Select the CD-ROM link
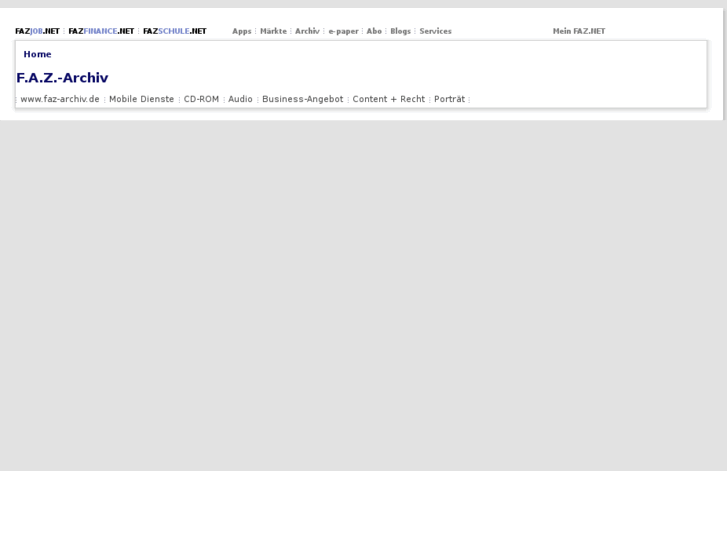727x545 pixels. [x=201, y=99]
